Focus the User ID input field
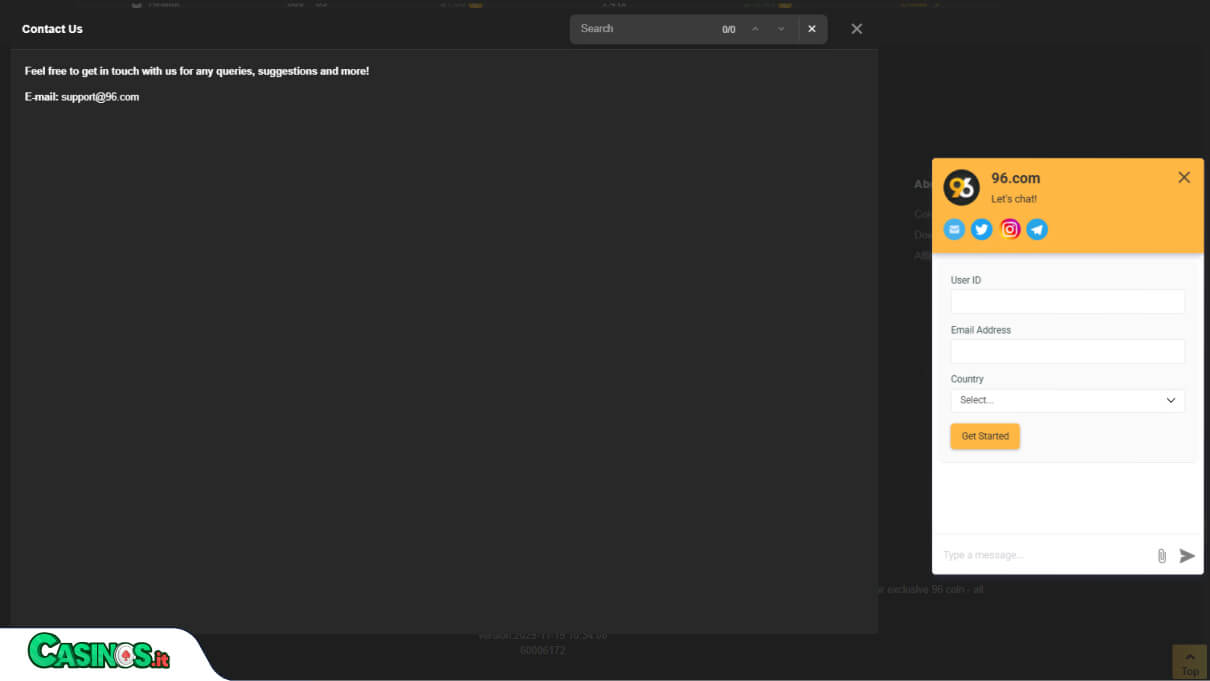This screenshot has width=1210, height=681. point(1068,302)
